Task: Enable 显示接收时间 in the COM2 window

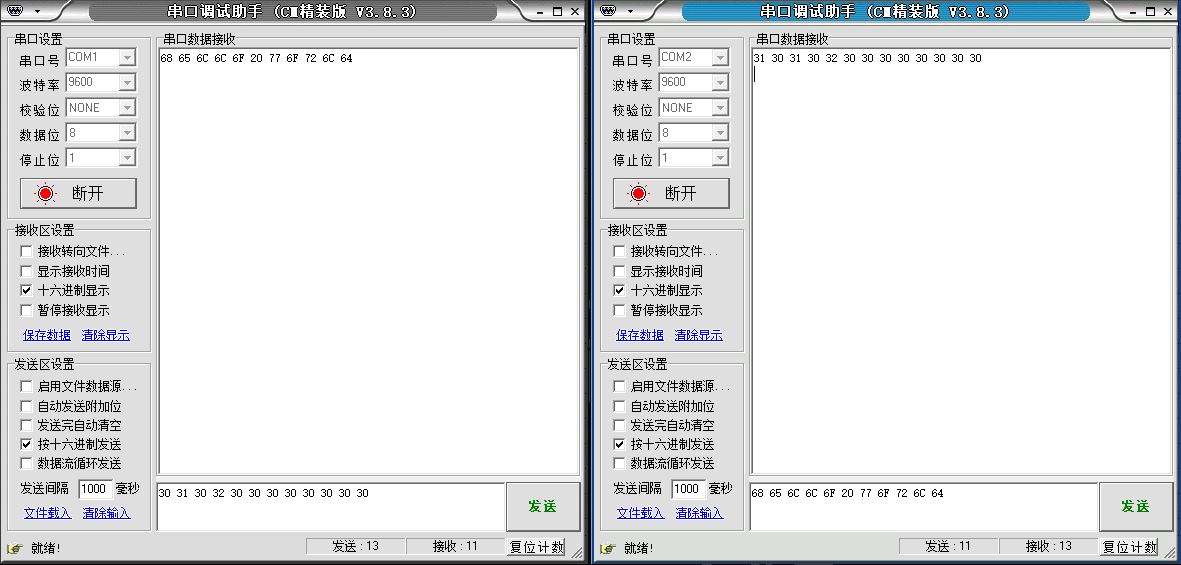Action: [x=620, y=271]
